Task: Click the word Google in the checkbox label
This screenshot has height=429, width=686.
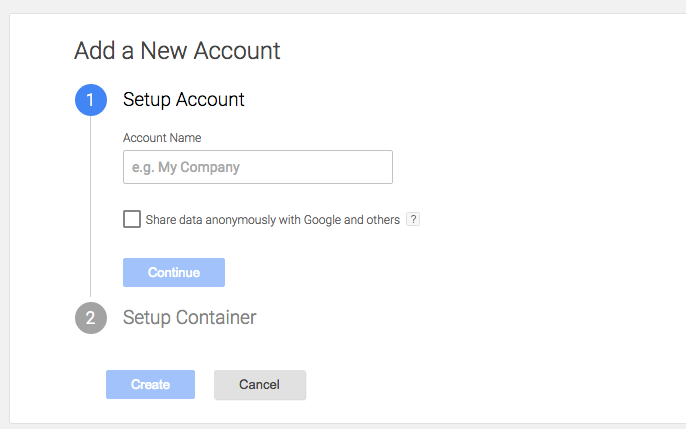Action: coord(322,220)
